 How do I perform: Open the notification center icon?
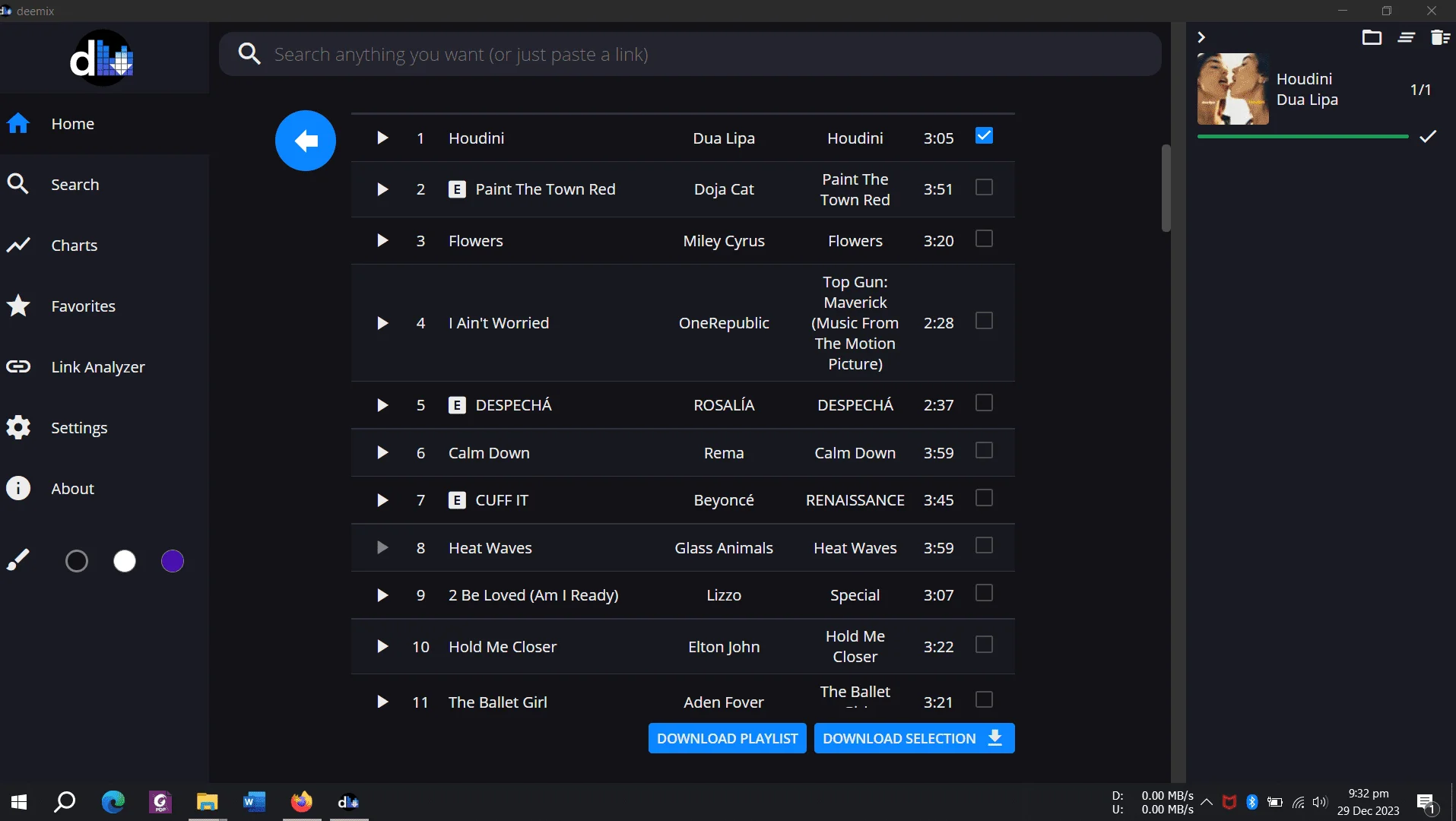[1426, 803]
